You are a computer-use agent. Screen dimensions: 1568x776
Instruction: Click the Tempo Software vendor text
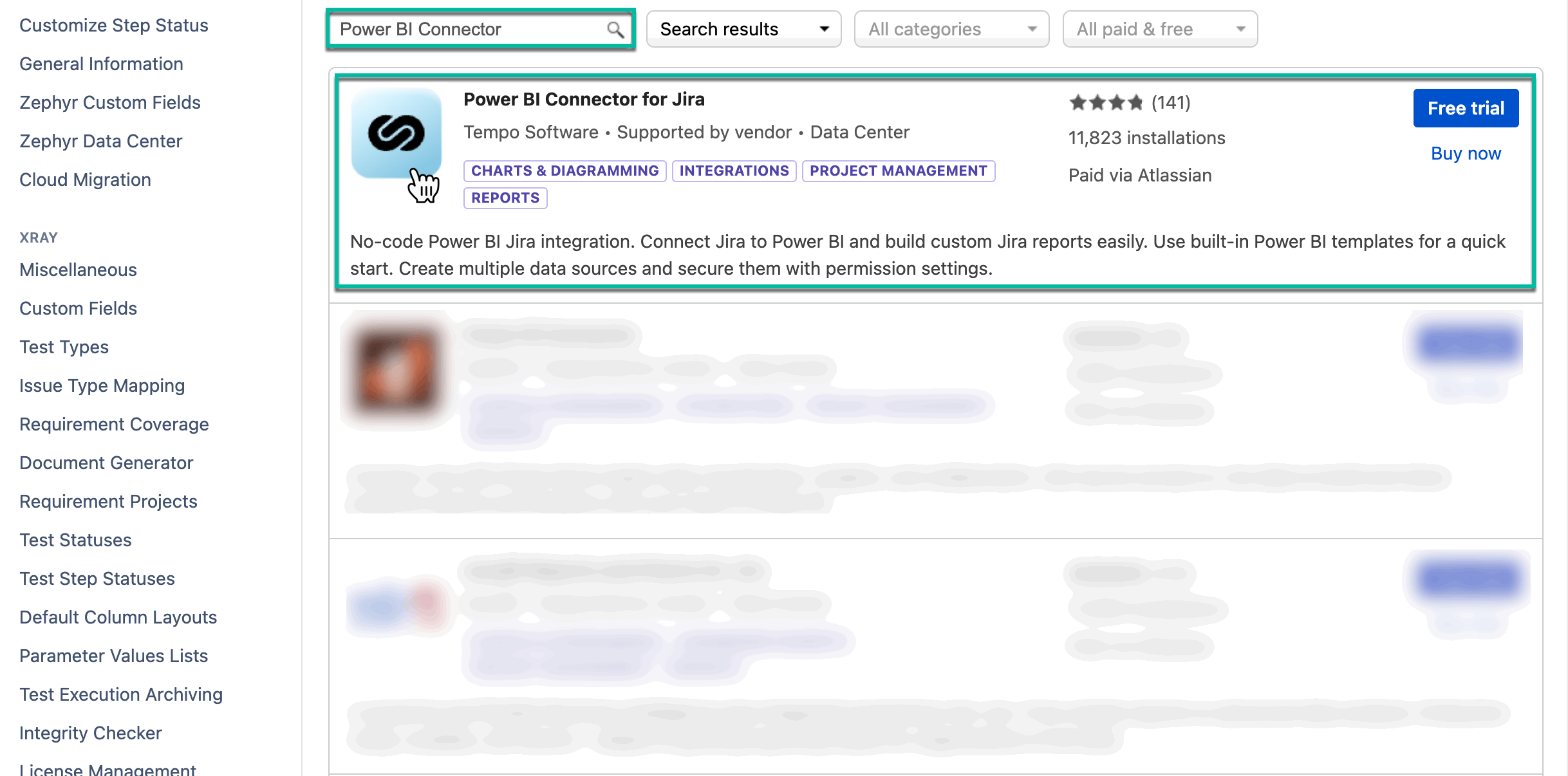[x=531, y=132]
